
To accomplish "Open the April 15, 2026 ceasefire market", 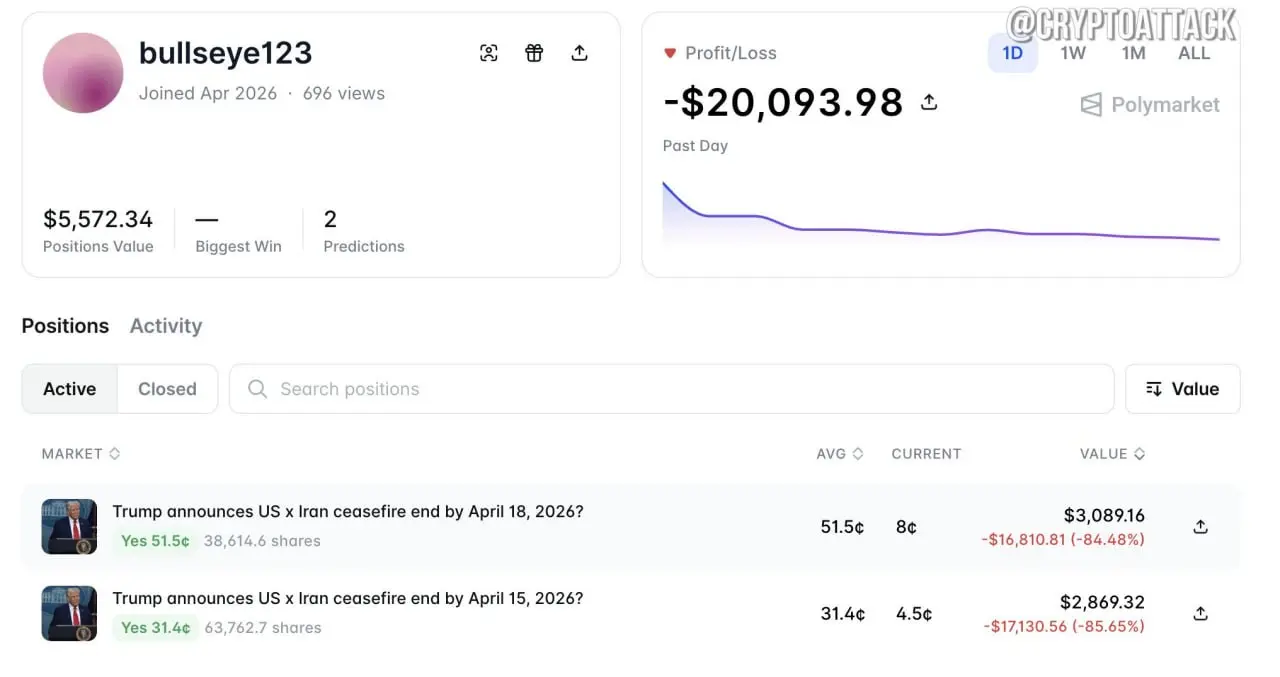I will pos(347,599).
